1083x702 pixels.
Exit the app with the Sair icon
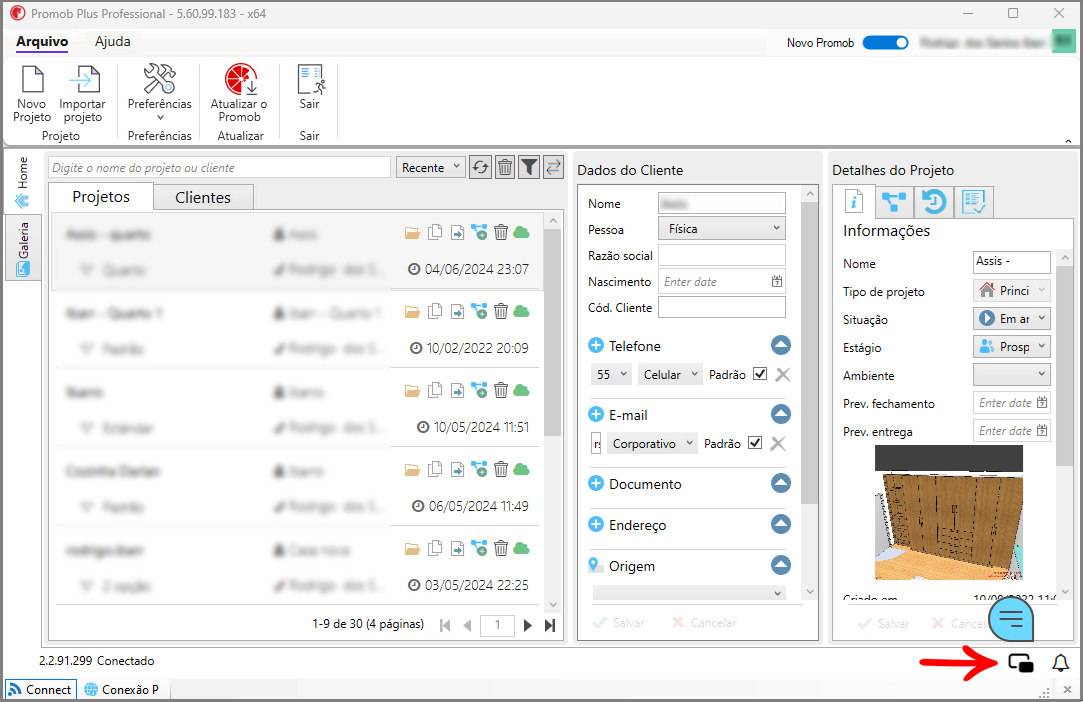click(x=309, y=87)
